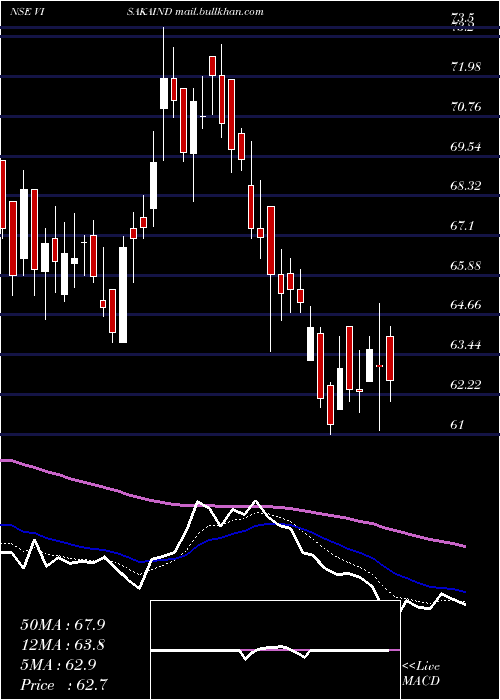This screenshot has height=700, width=500.
Task: Click the 70.76 price axis label
Action: [x=467, y=107]
